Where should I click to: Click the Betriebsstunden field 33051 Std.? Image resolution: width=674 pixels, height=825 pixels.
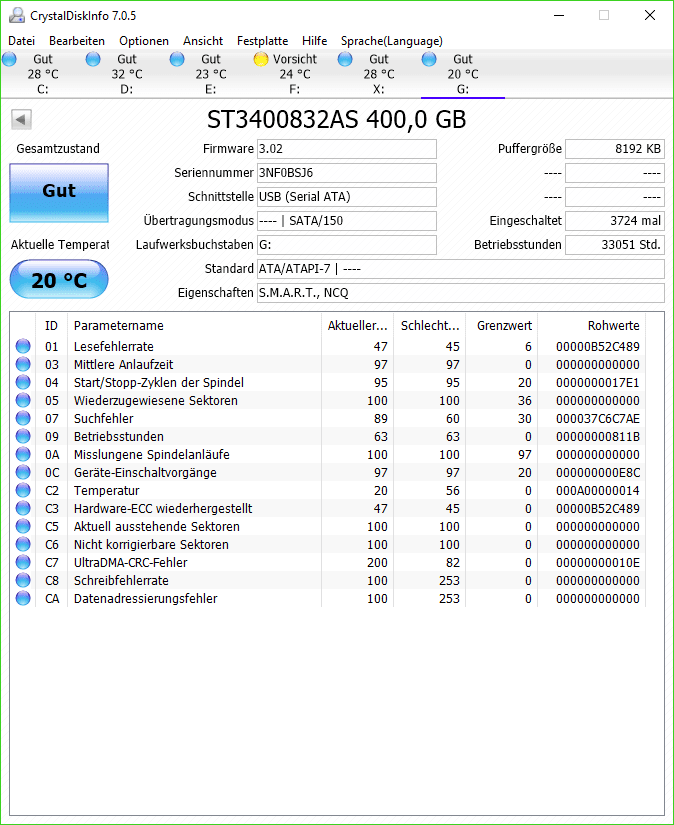(x=615, y=245)
